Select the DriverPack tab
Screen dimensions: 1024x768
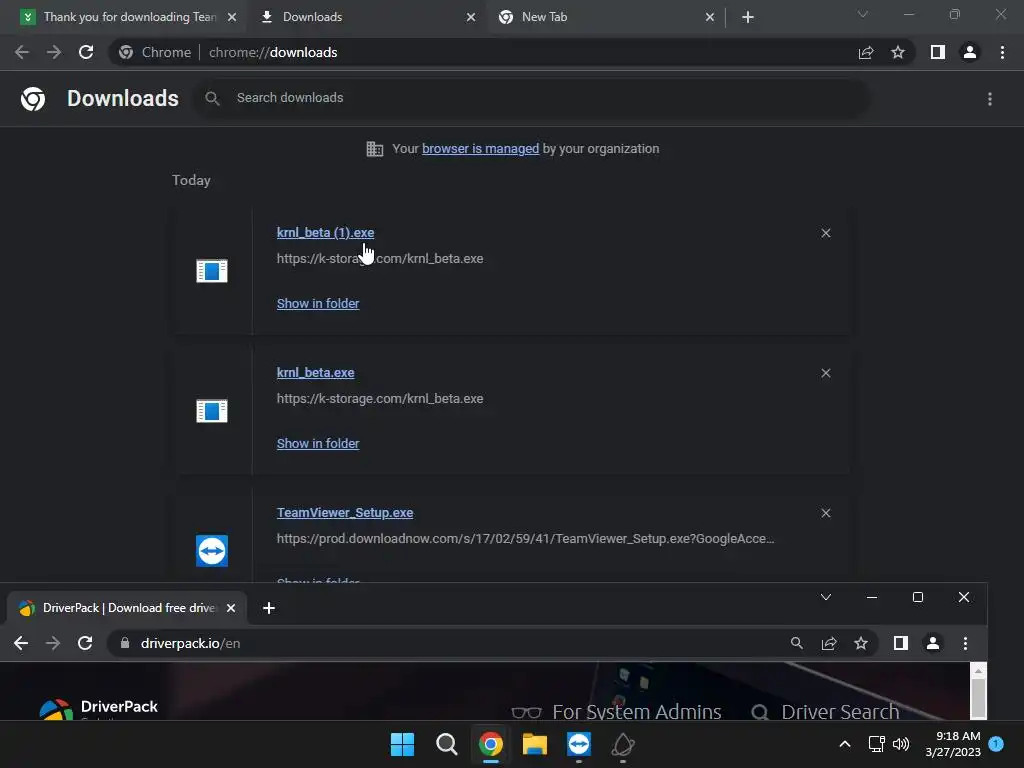click(128, 608)
